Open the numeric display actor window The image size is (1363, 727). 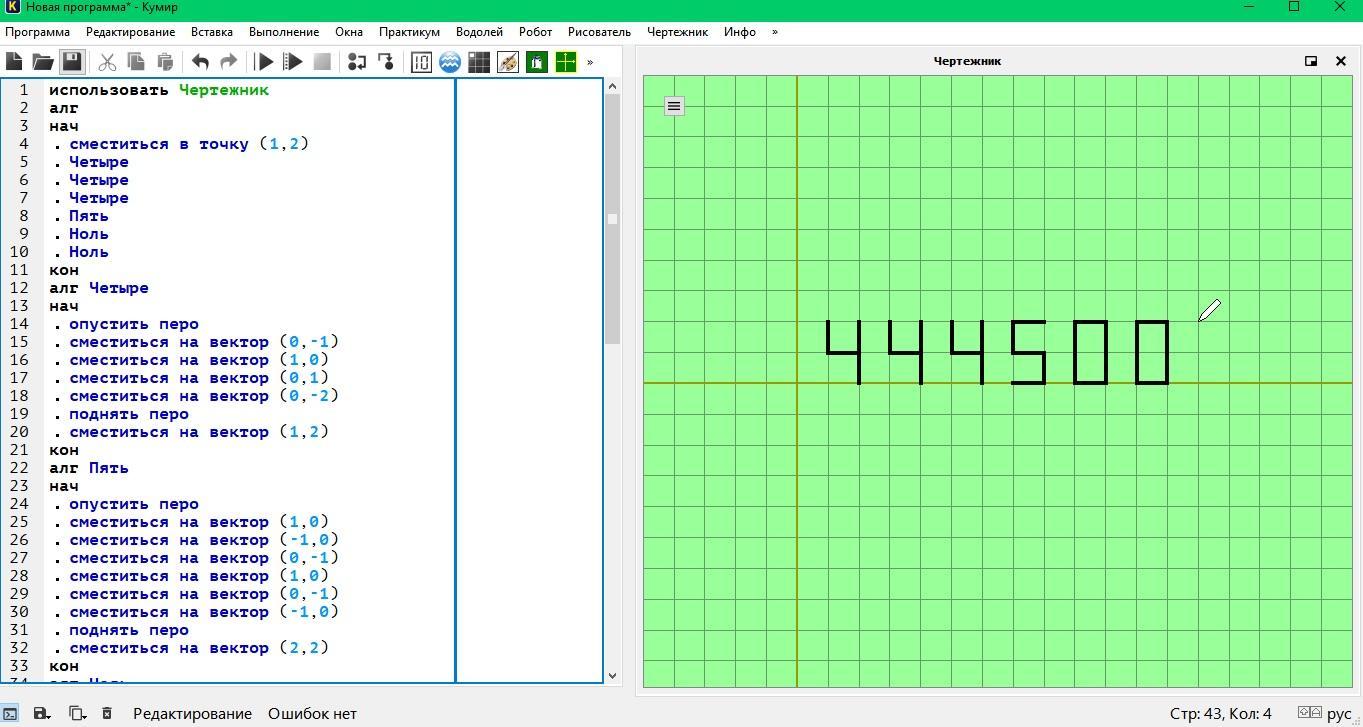(x=421, y=62)
